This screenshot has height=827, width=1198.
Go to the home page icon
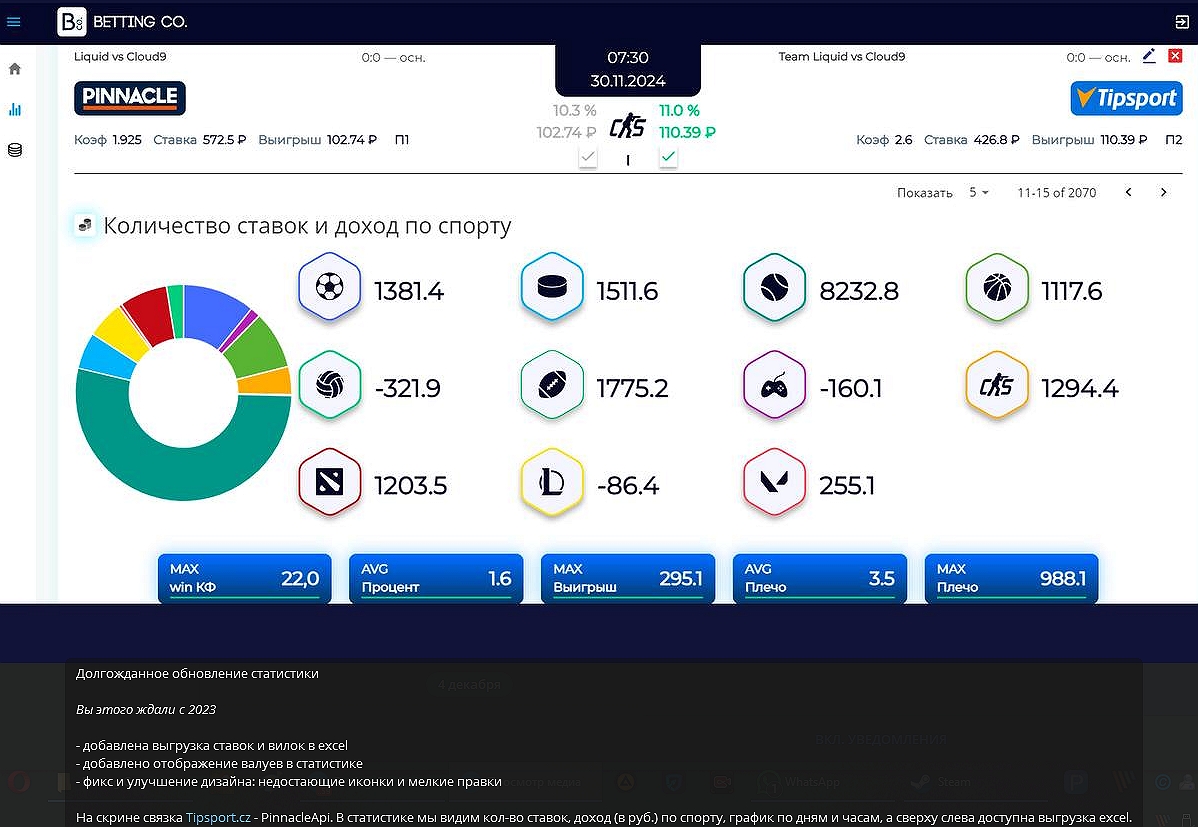[14, 69]
